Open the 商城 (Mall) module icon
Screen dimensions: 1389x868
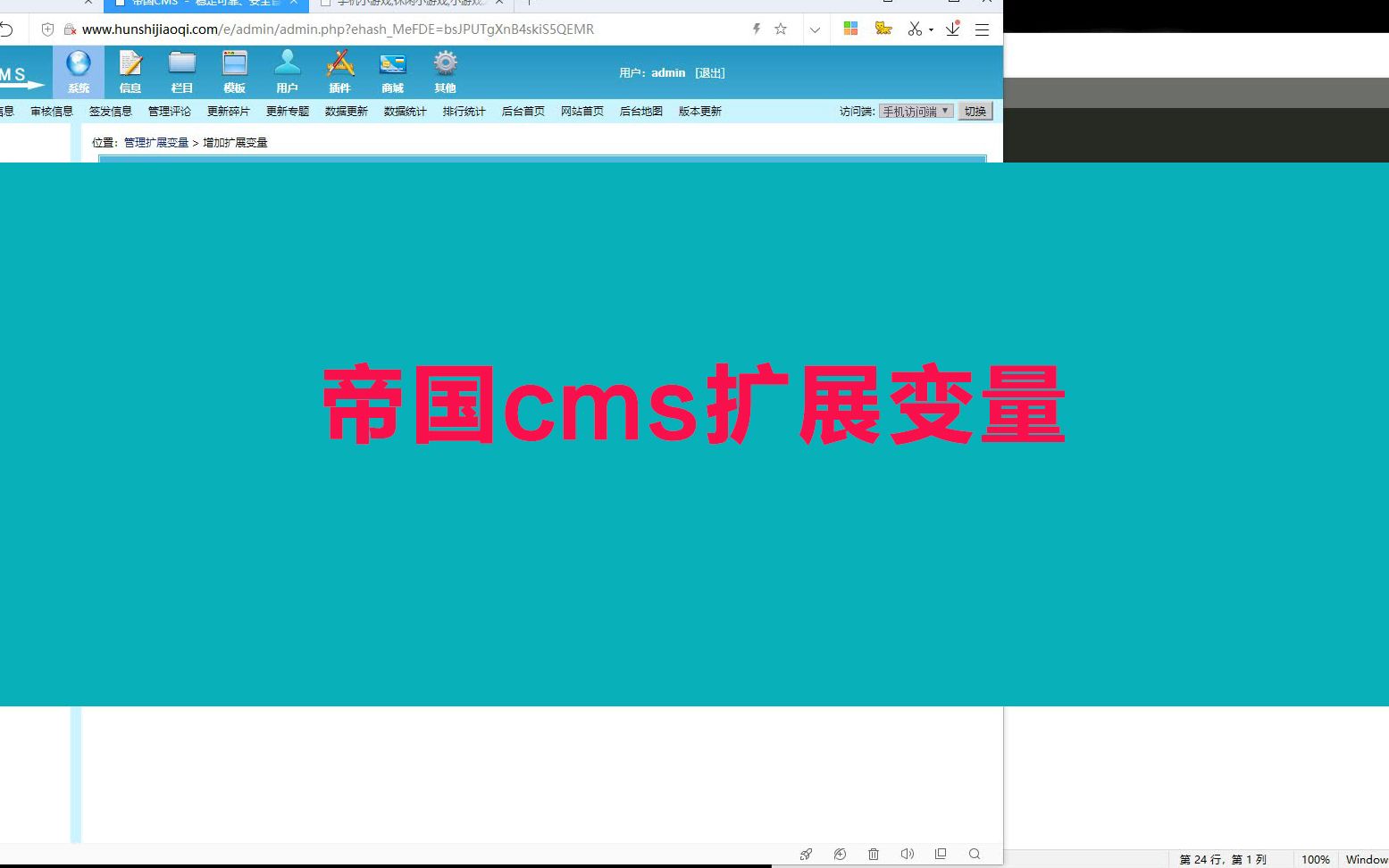pyautogui.click(x=392, y=71)
